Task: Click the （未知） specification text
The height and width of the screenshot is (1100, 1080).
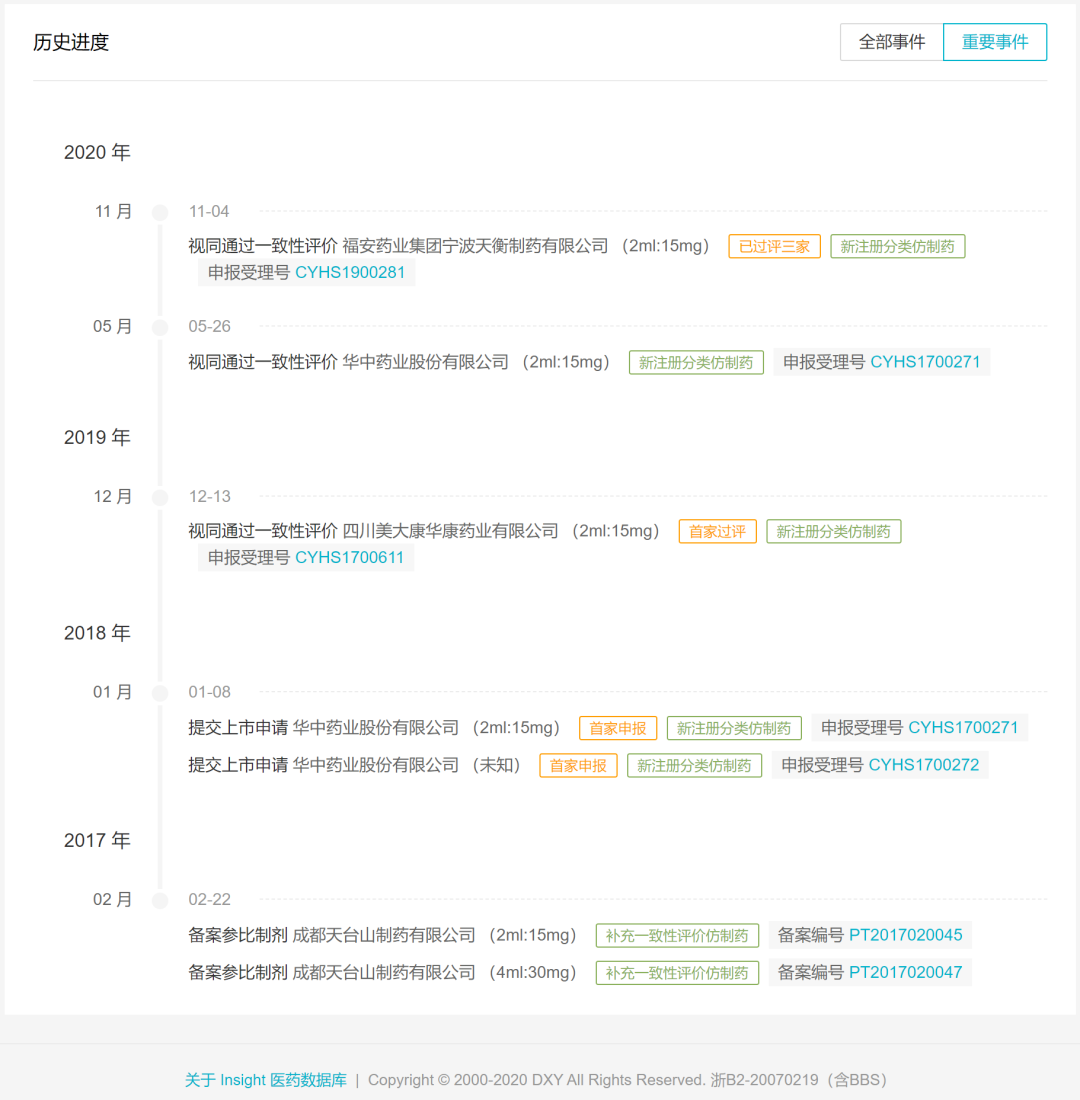Action: pyautogui.click(x=496, y=765)
